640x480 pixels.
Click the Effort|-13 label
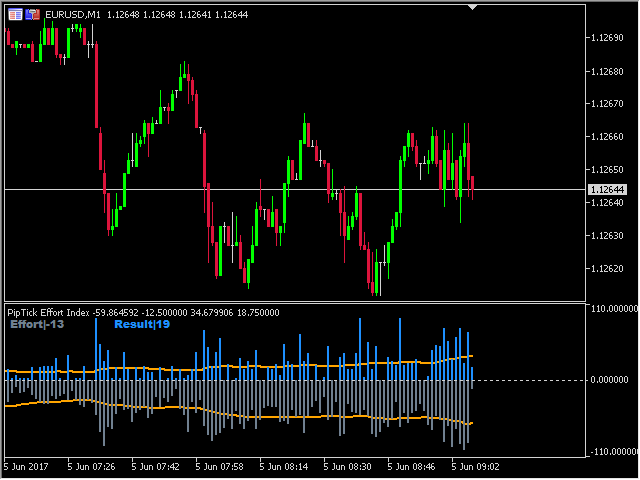[37, 324]
